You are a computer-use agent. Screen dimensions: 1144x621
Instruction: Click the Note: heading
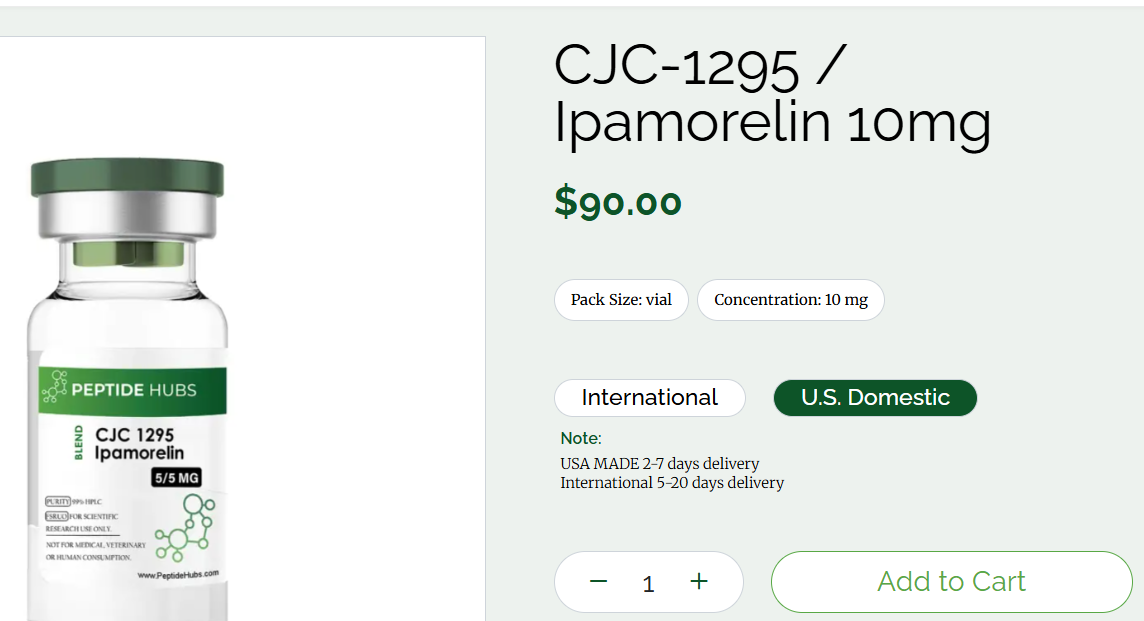coord(581,438)
